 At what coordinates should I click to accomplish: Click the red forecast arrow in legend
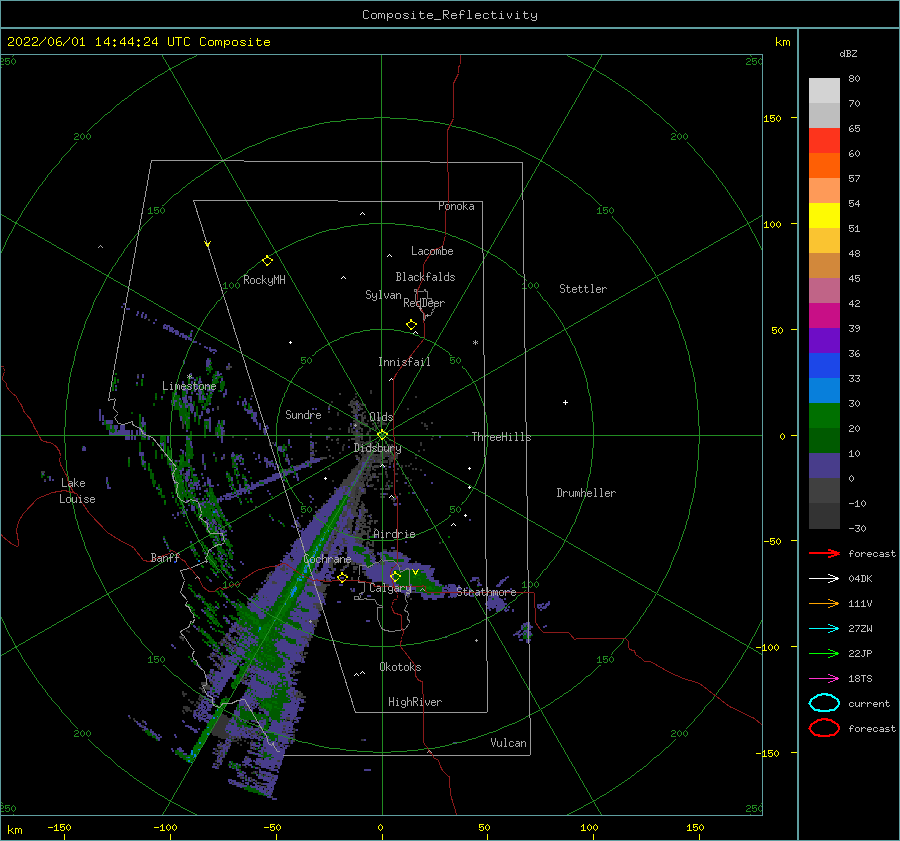point(824,553)
